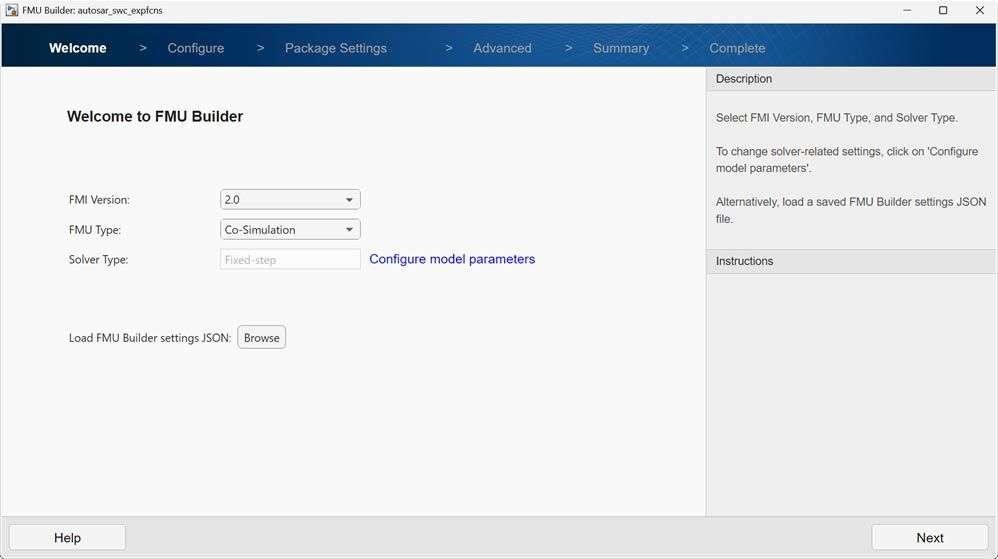Screen dimensions: 998x559
Task: Open the FMI Version dropdown
Action: pyautogui.click(x=290, y=200)
